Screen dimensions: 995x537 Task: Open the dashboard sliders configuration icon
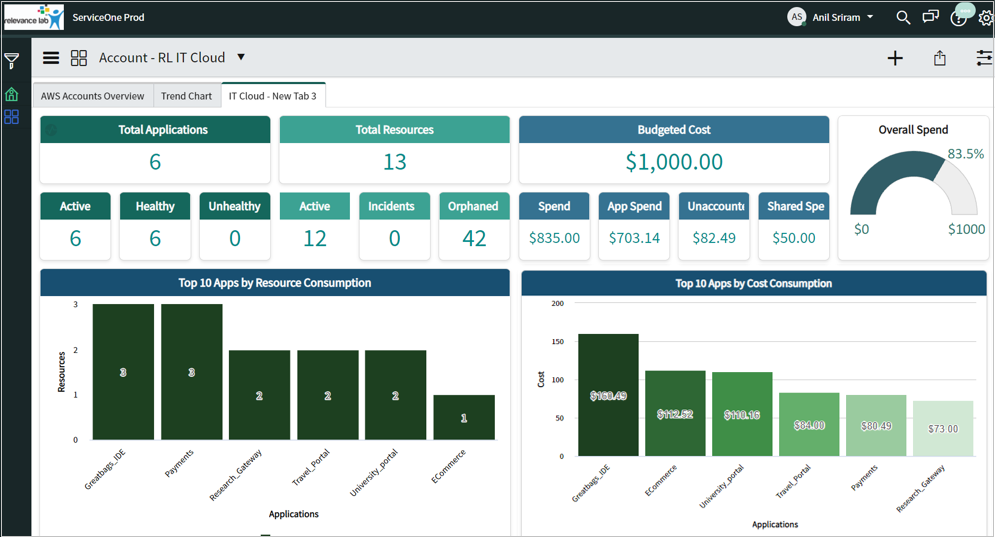point(984,59)
